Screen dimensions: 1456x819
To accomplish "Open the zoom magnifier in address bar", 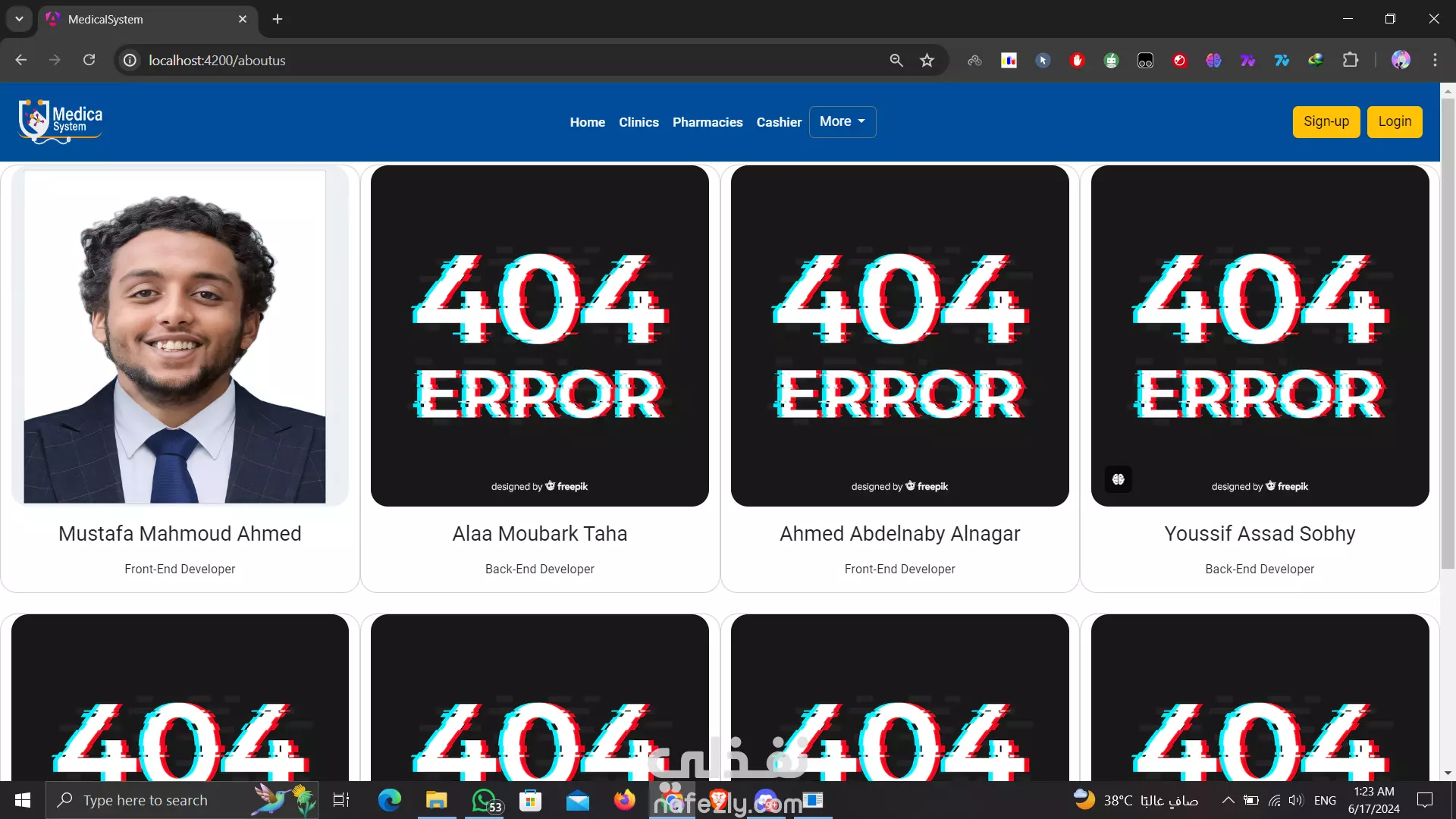I will (x=896, y=60).
